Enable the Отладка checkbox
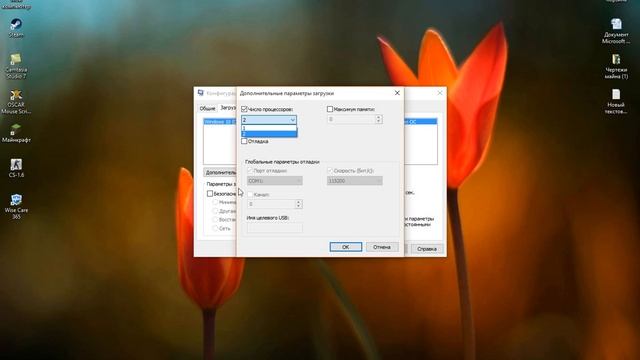The image size is (640, 360). click(x=244, y=141)
